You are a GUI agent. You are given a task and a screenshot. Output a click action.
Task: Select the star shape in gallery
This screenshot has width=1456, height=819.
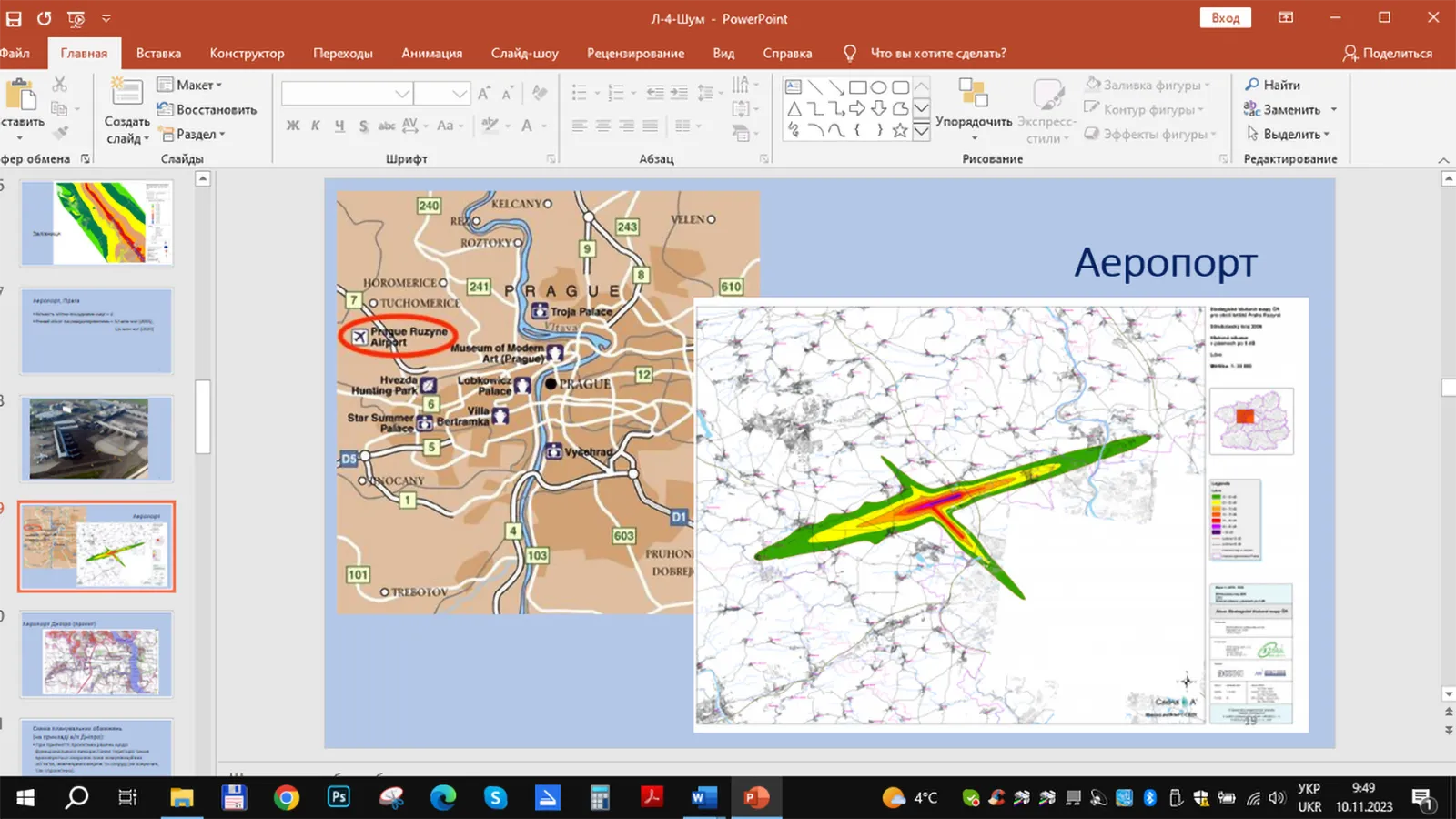(900, 130)
